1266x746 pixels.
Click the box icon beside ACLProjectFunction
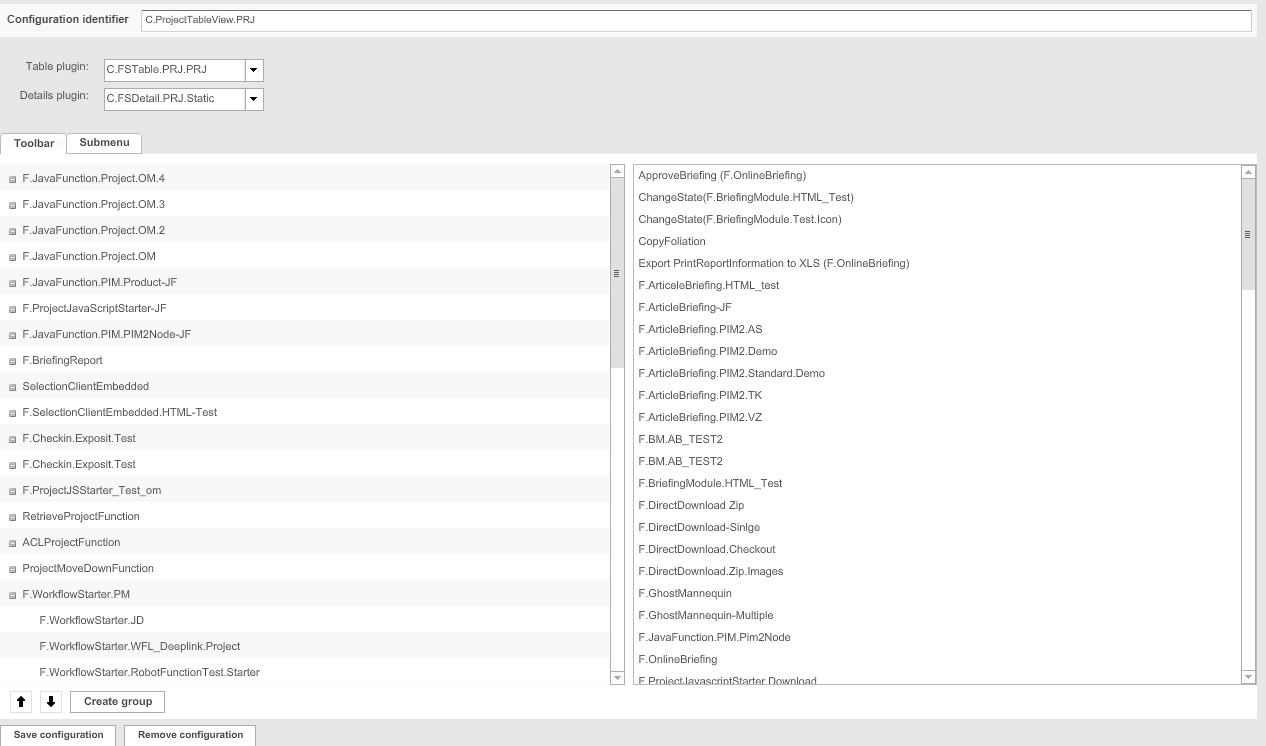pyautogui.click(x=10, y=542)
